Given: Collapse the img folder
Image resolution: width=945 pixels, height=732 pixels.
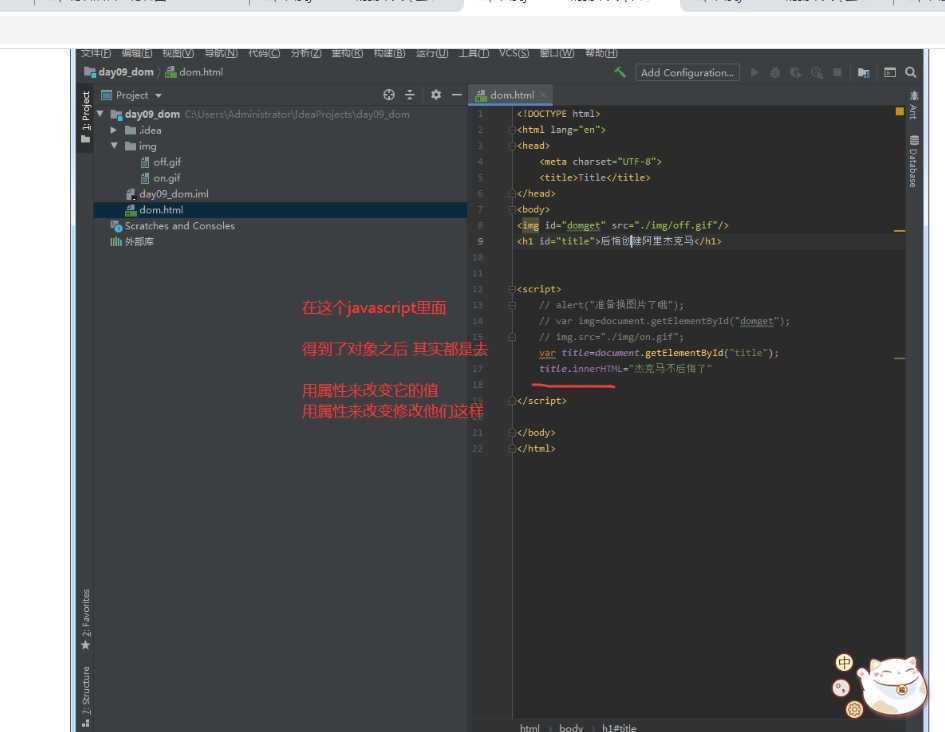Looking at the screenshot, I should tap(113, 146).
